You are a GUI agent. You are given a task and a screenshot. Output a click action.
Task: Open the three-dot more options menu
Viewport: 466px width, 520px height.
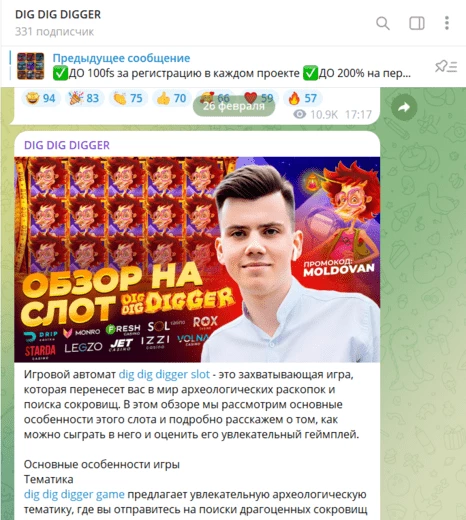447,23
